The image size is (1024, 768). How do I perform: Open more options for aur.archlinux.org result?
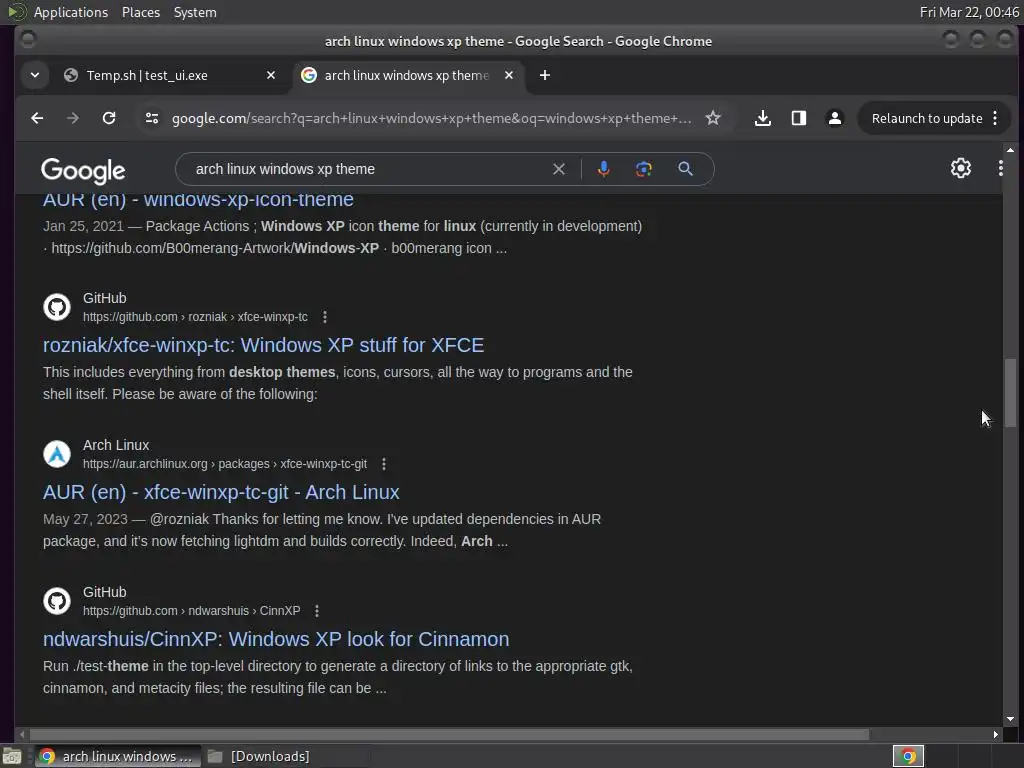click(x=384, y=464)
